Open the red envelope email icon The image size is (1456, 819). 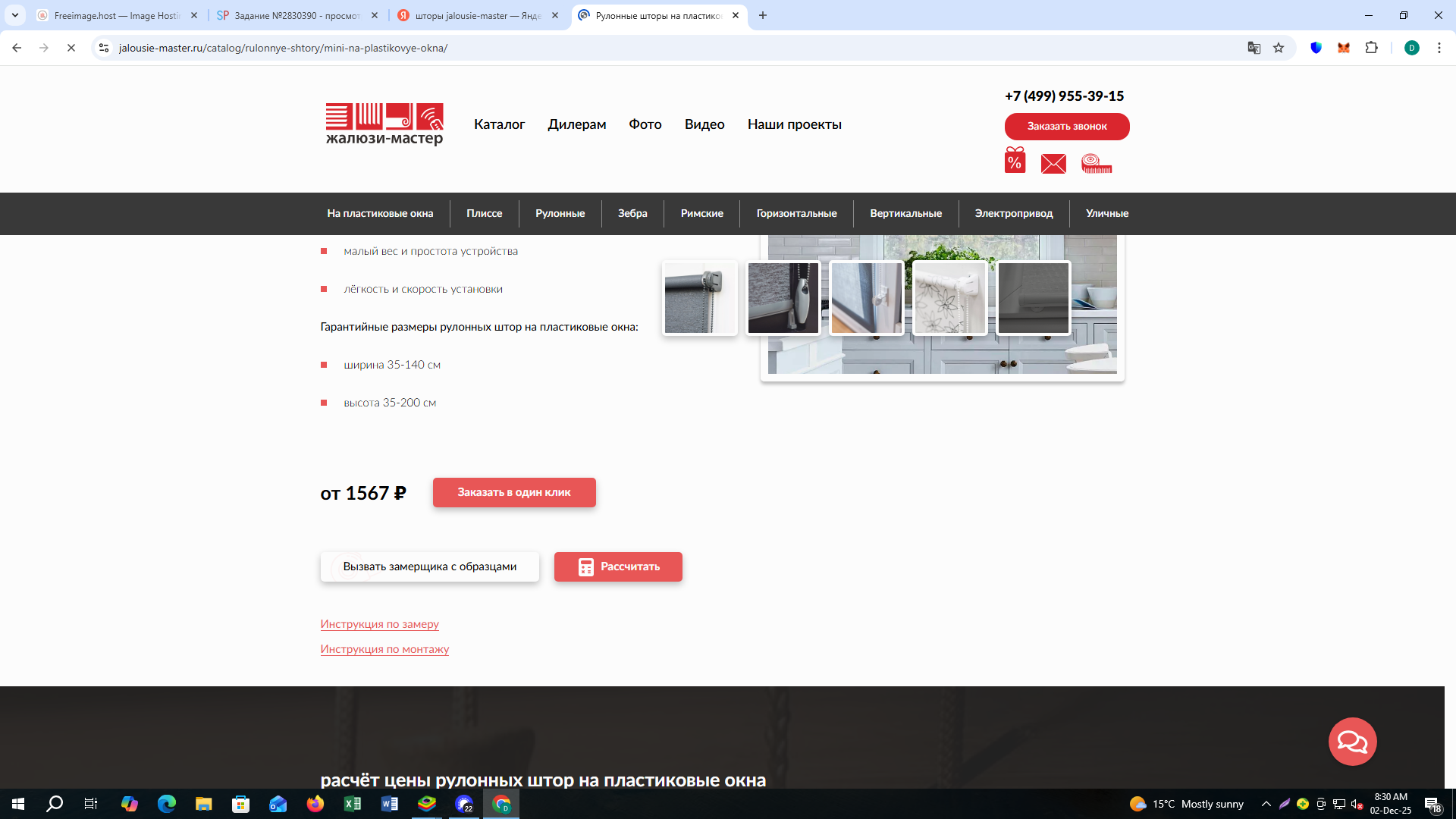[1053, 163]
